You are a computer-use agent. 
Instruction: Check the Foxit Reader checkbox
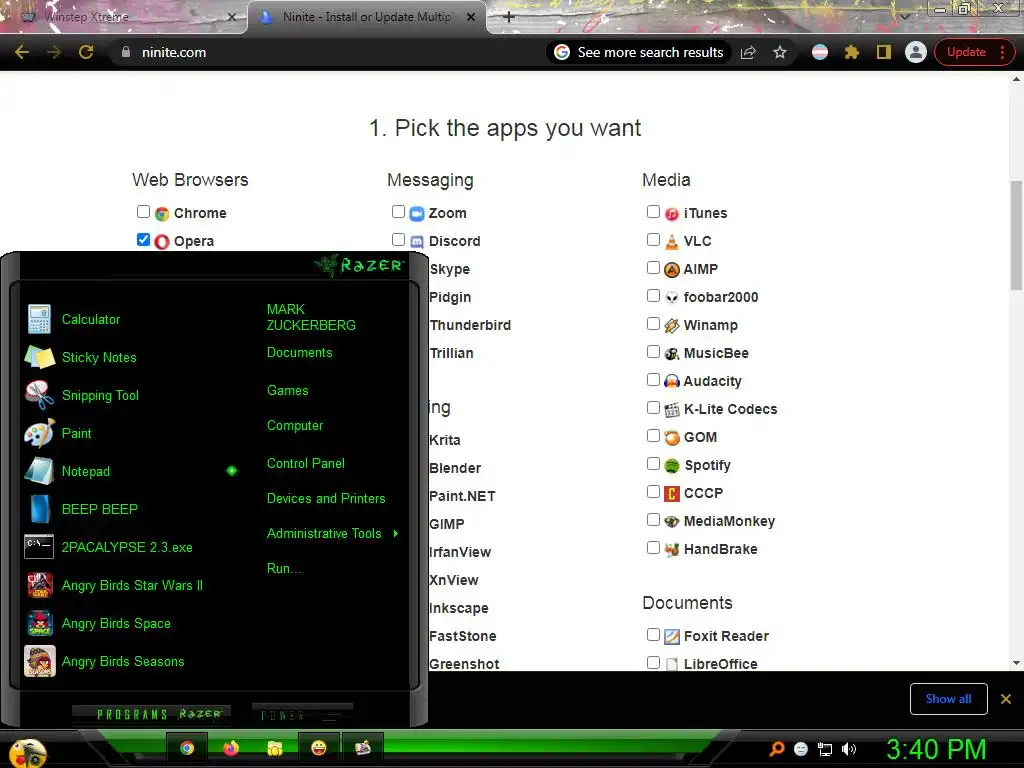coord(653,634)
